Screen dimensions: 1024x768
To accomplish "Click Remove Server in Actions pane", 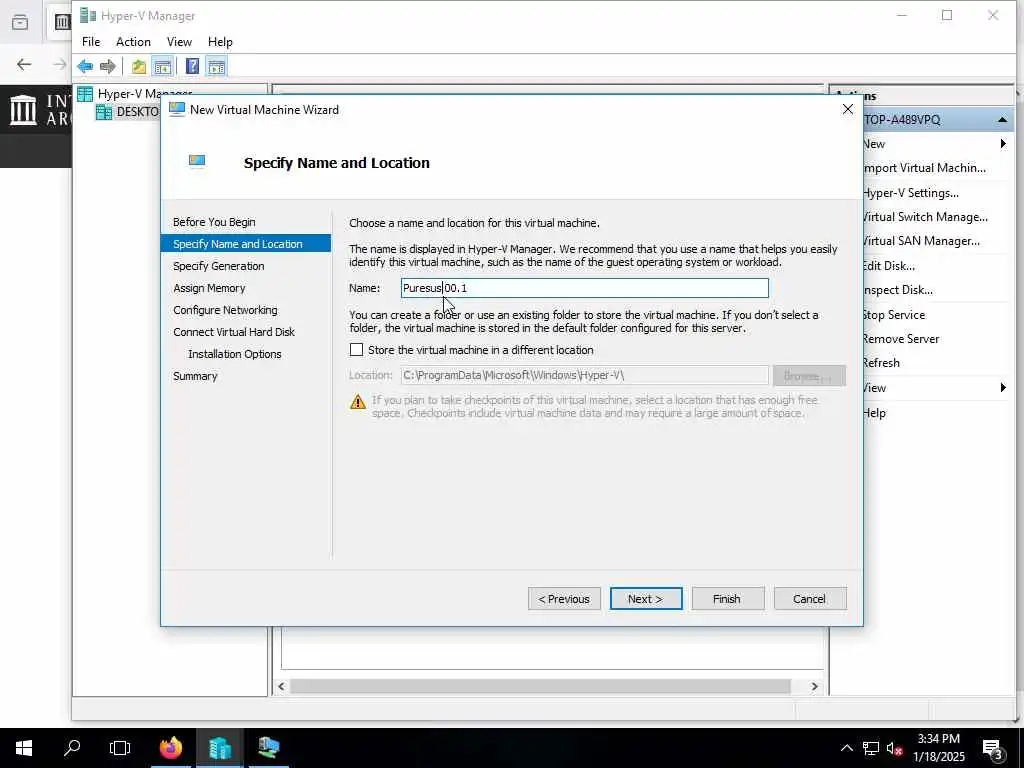I will click(x=901, y=339).
